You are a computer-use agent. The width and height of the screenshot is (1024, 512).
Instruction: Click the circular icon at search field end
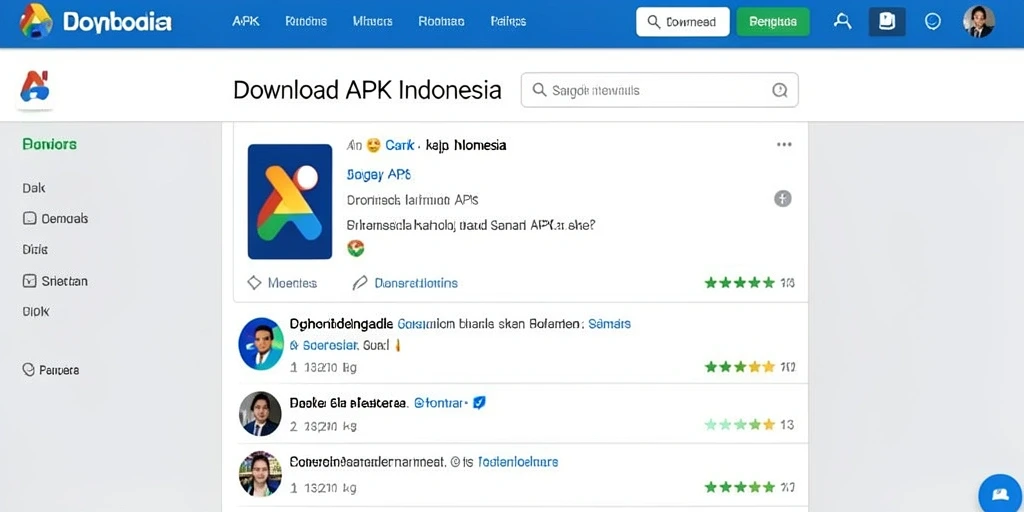pos(780,90)
